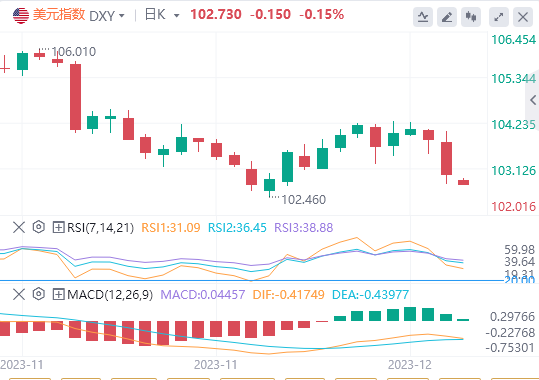This screenshot has width=539, height=380.
Task: Click the tallest green MACD histogram bar
Action: pyautogui.click(x=410, y=314)
